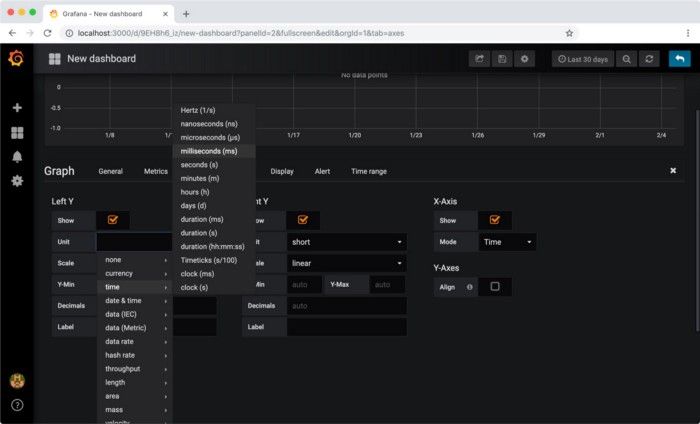The width and height of the screenshot is (700, 424).
Task: Expand the none unit category
Action: point(135,260)
